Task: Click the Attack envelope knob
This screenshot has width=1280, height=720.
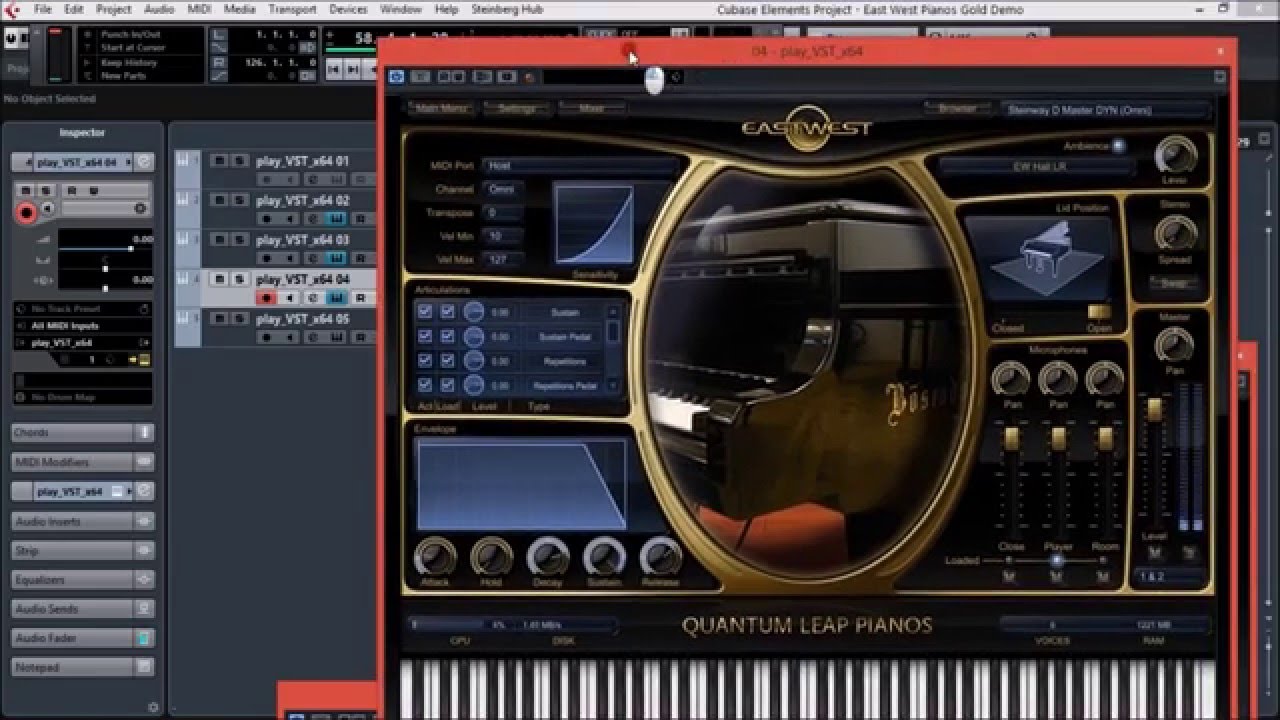Action: point(434,557)
